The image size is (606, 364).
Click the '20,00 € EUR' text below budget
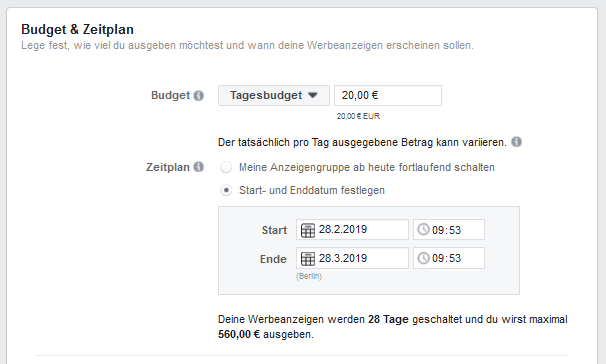(358, 116)
